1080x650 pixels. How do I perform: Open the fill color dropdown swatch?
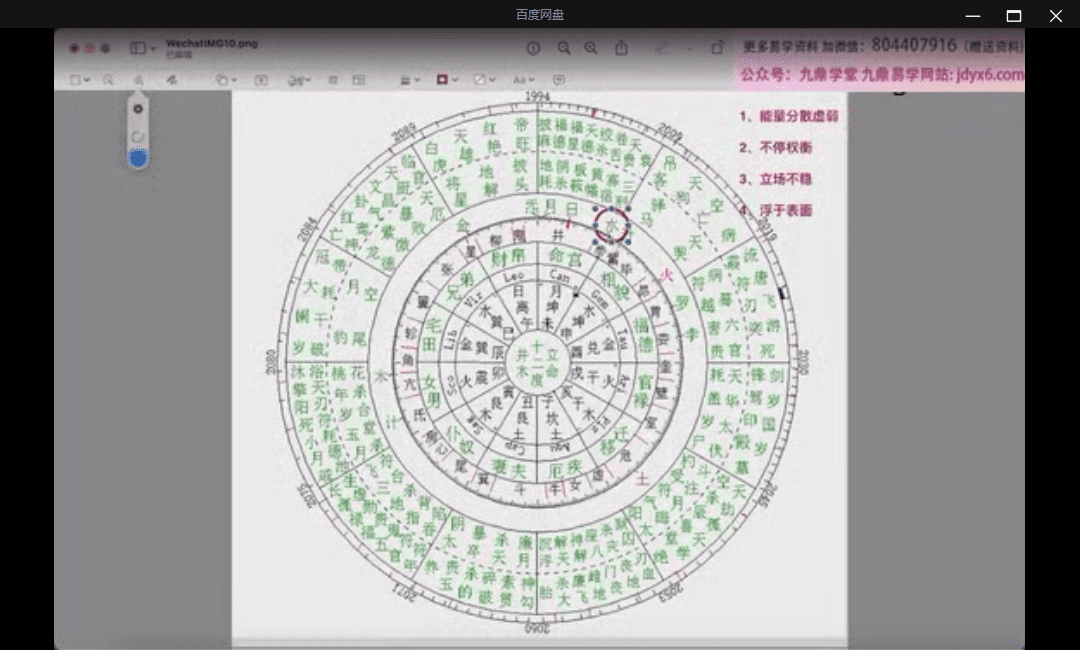tap(484, 80)
